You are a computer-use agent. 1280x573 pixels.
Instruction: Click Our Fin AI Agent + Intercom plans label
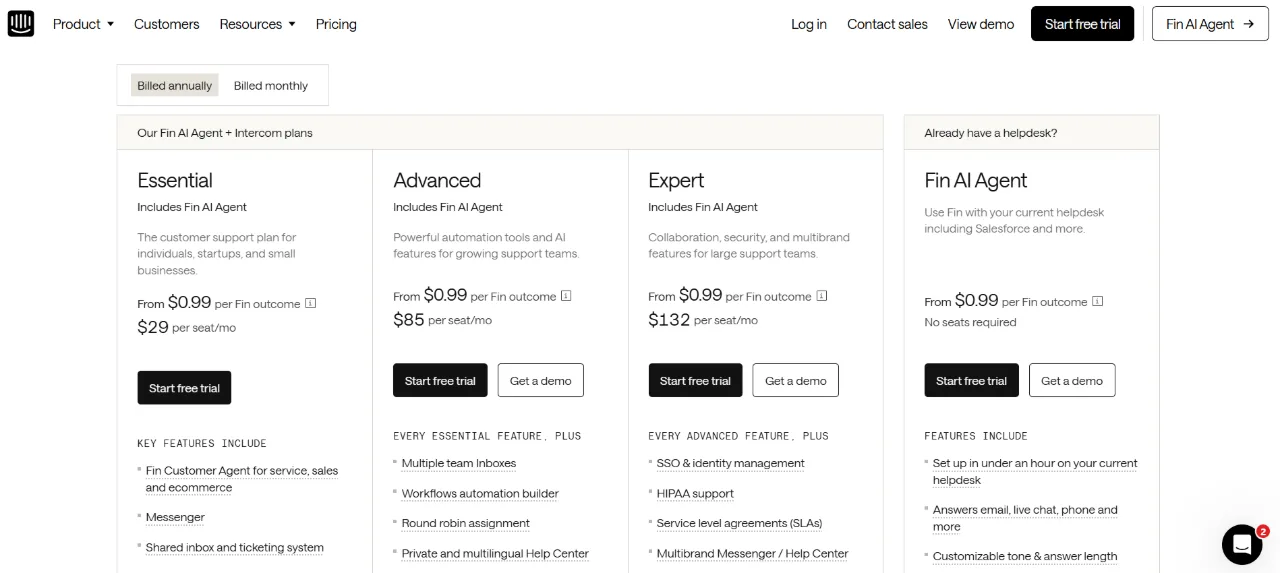[225, 133]
